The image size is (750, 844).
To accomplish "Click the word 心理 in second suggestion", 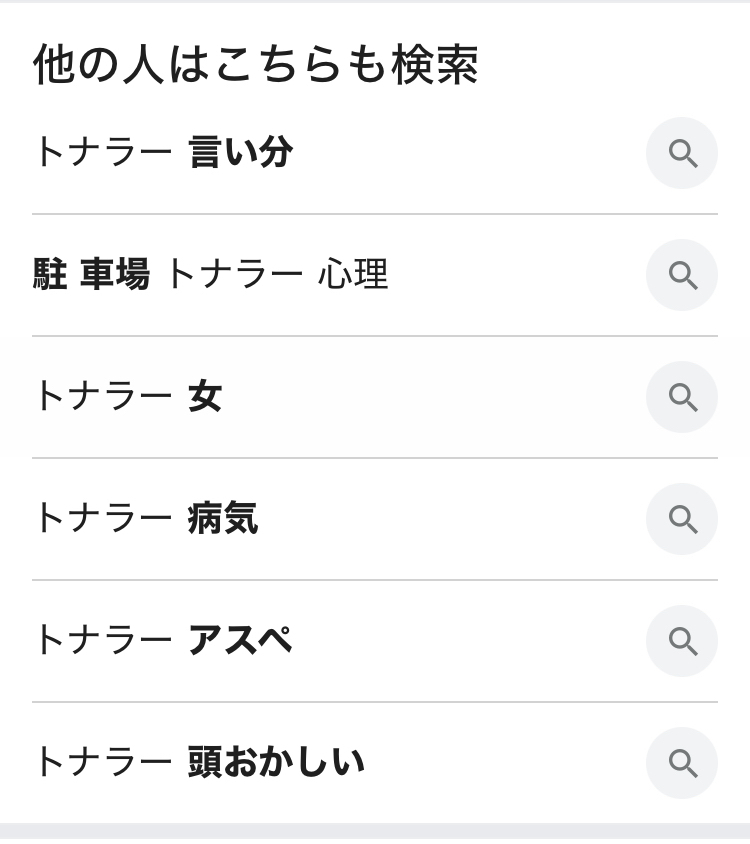I will [x=353, y=275].
